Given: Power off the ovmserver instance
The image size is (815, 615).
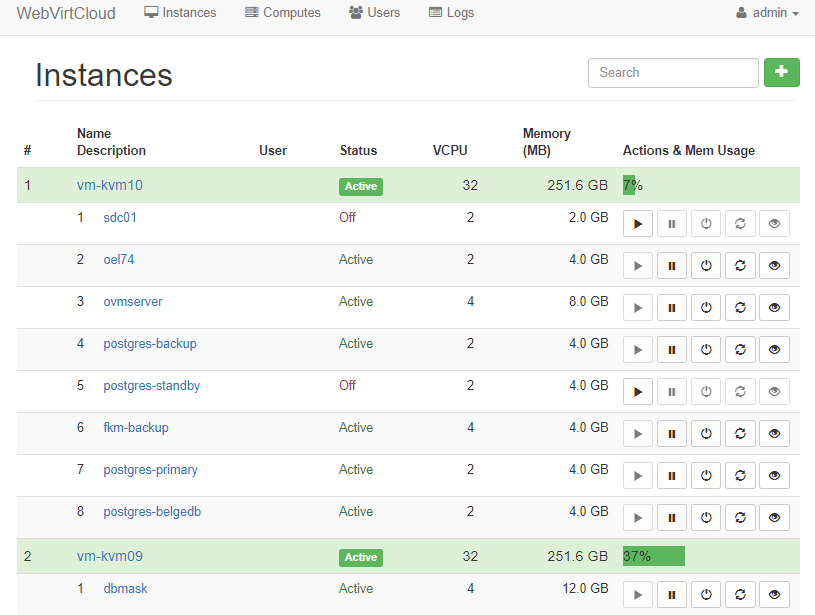Looking at the screenshot, I should tap(705, 307).
